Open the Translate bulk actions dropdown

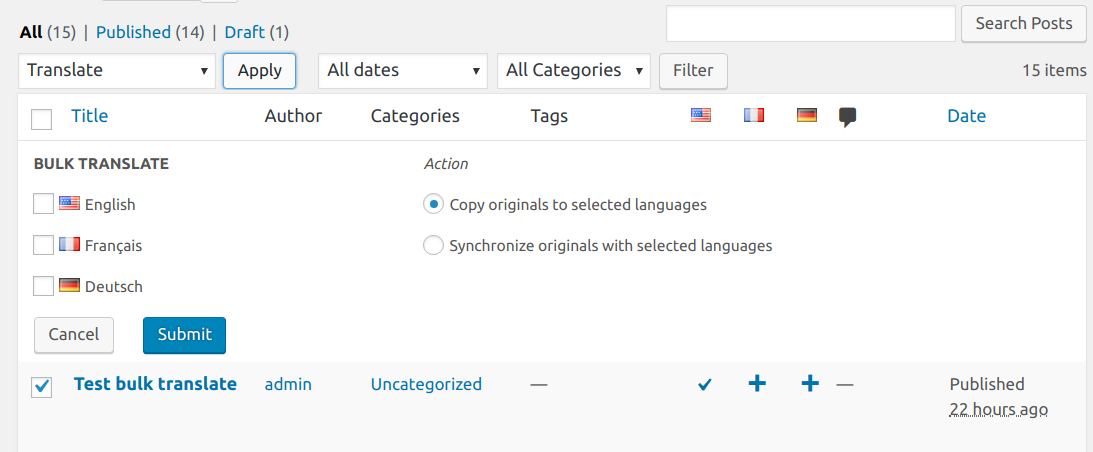(x=117, y=70)
